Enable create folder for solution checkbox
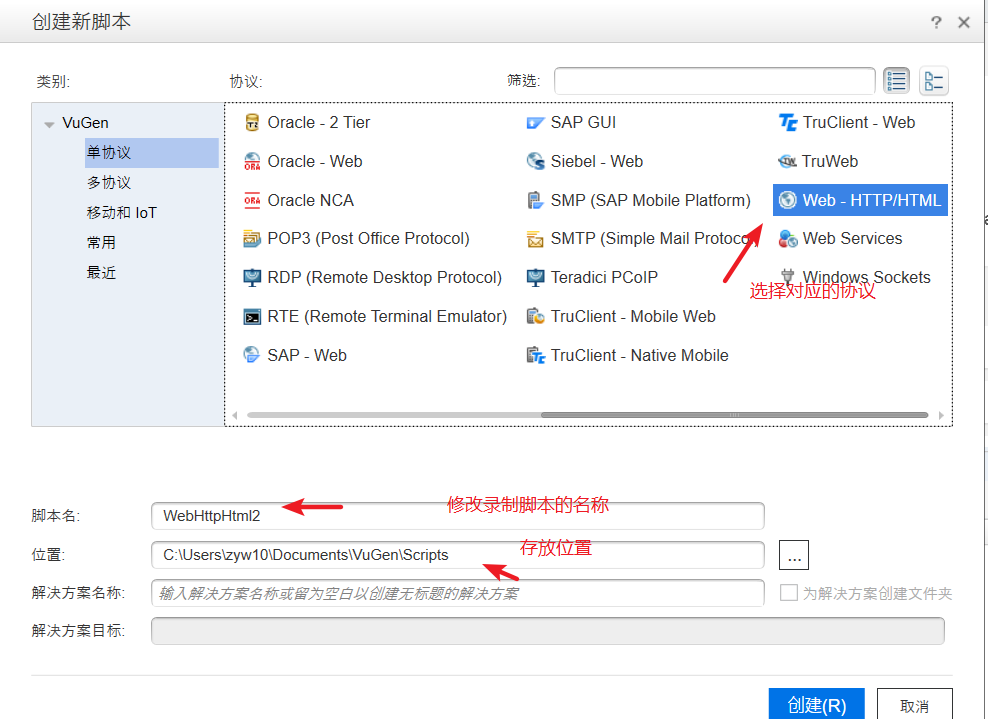Viewport: 988px width, 719px height. [788, 592]
